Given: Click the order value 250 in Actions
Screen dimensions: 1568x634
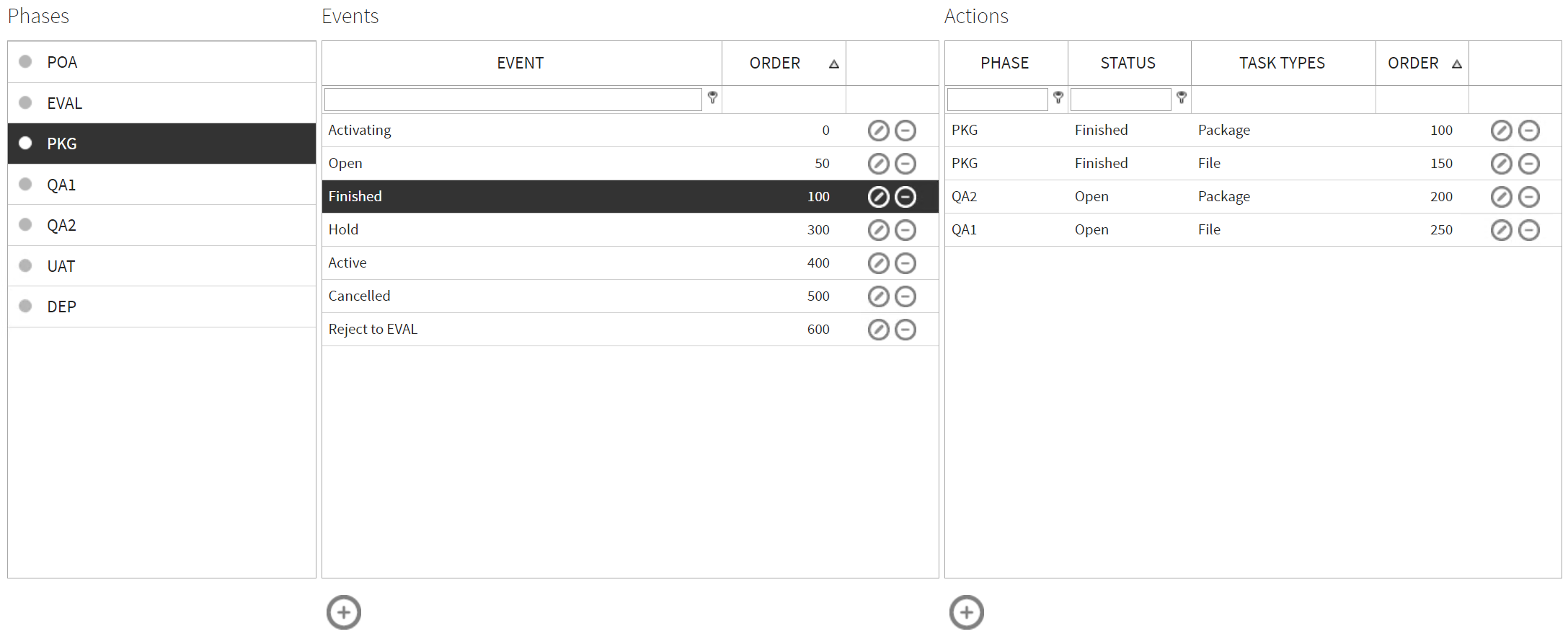Looking at the screenshot, I should coord(1441,230).
